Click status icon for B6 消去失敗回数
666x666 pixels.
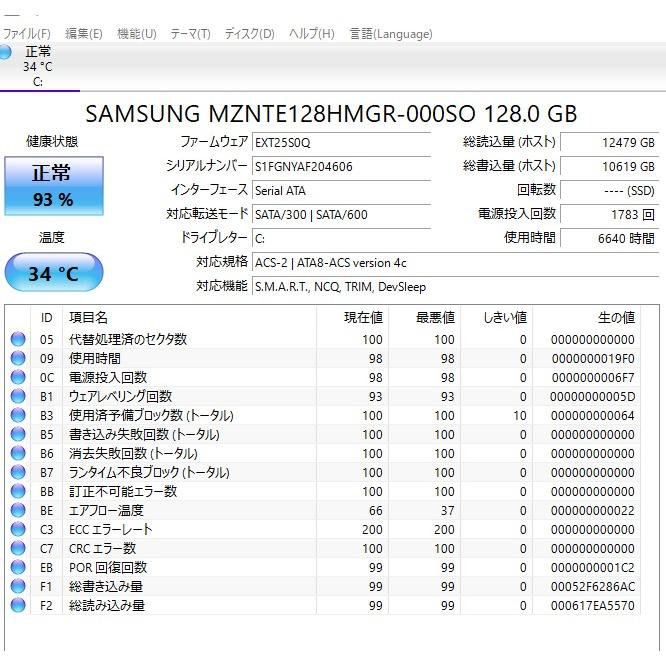point(18,454)
